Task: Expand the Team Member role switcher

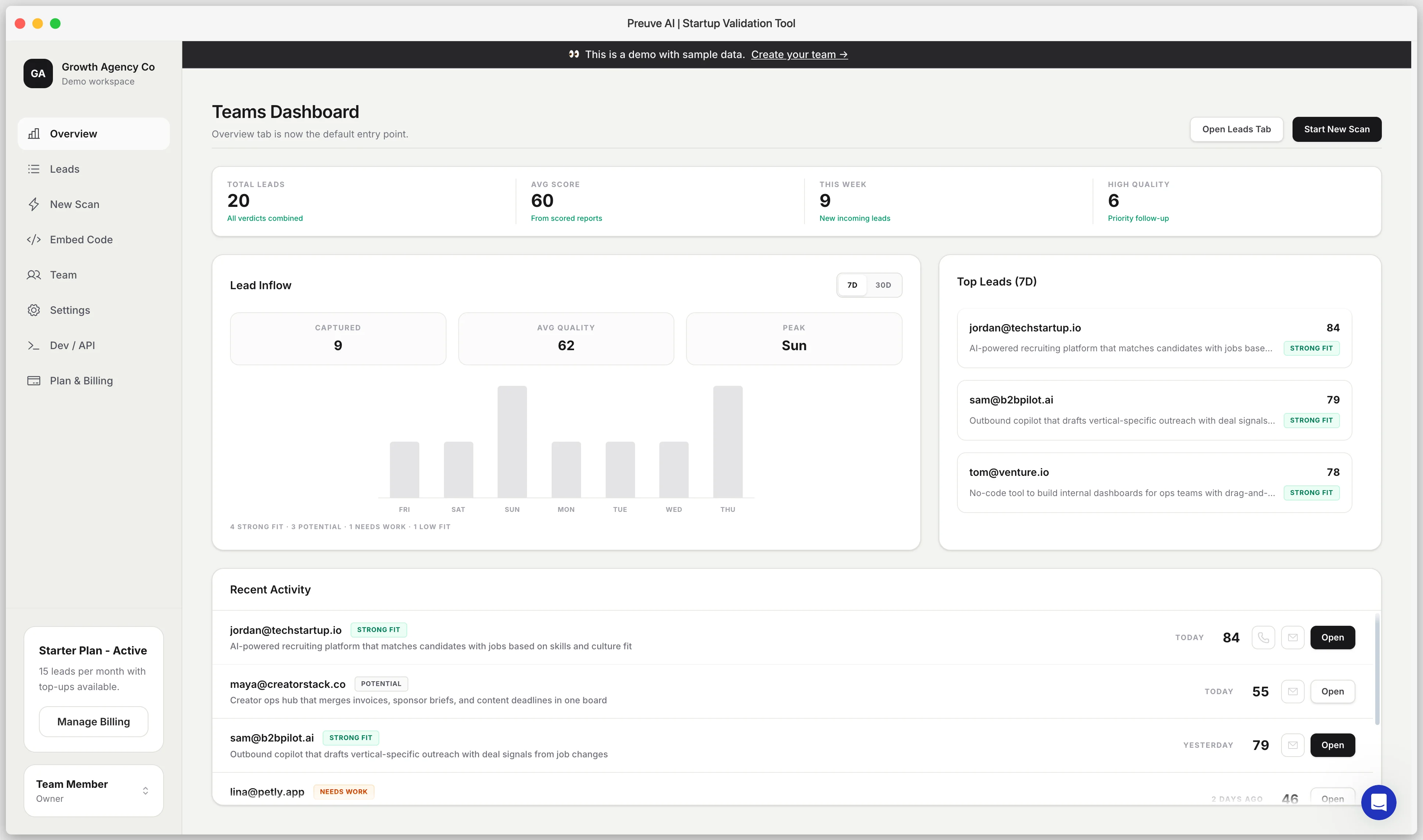Action: point(146,791)
